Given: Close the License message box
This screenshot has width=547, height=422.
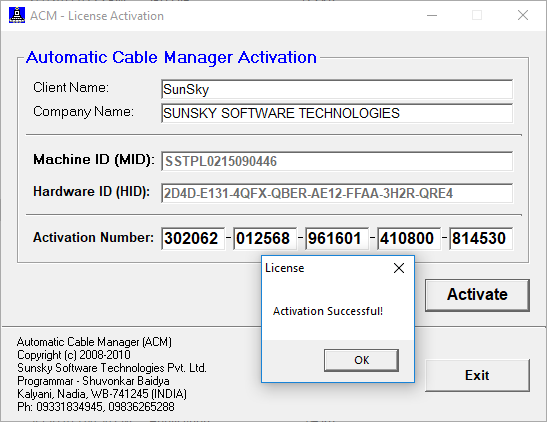Looking at the screenshot, I should [x=399, y=268].
